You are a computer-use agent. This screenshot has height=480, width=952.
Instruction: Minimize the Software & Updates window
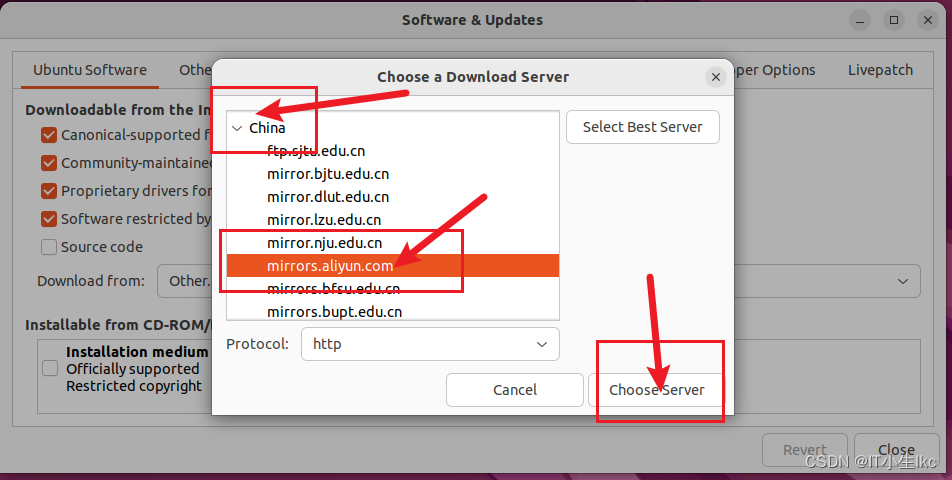(x=860, y=20)
